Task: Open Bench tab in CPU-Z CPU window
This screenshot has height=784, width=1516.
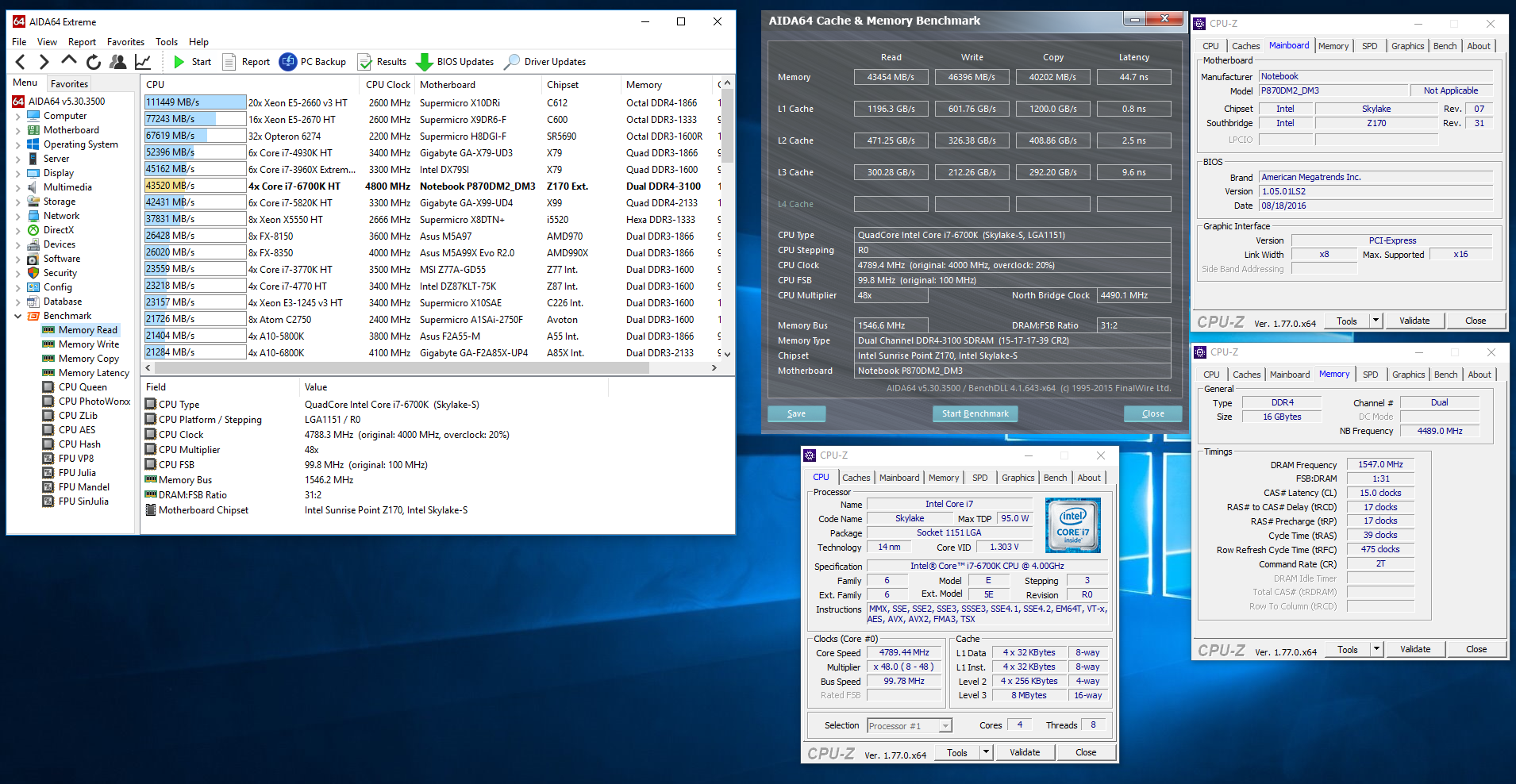Action: click(x=1055, y=478)
